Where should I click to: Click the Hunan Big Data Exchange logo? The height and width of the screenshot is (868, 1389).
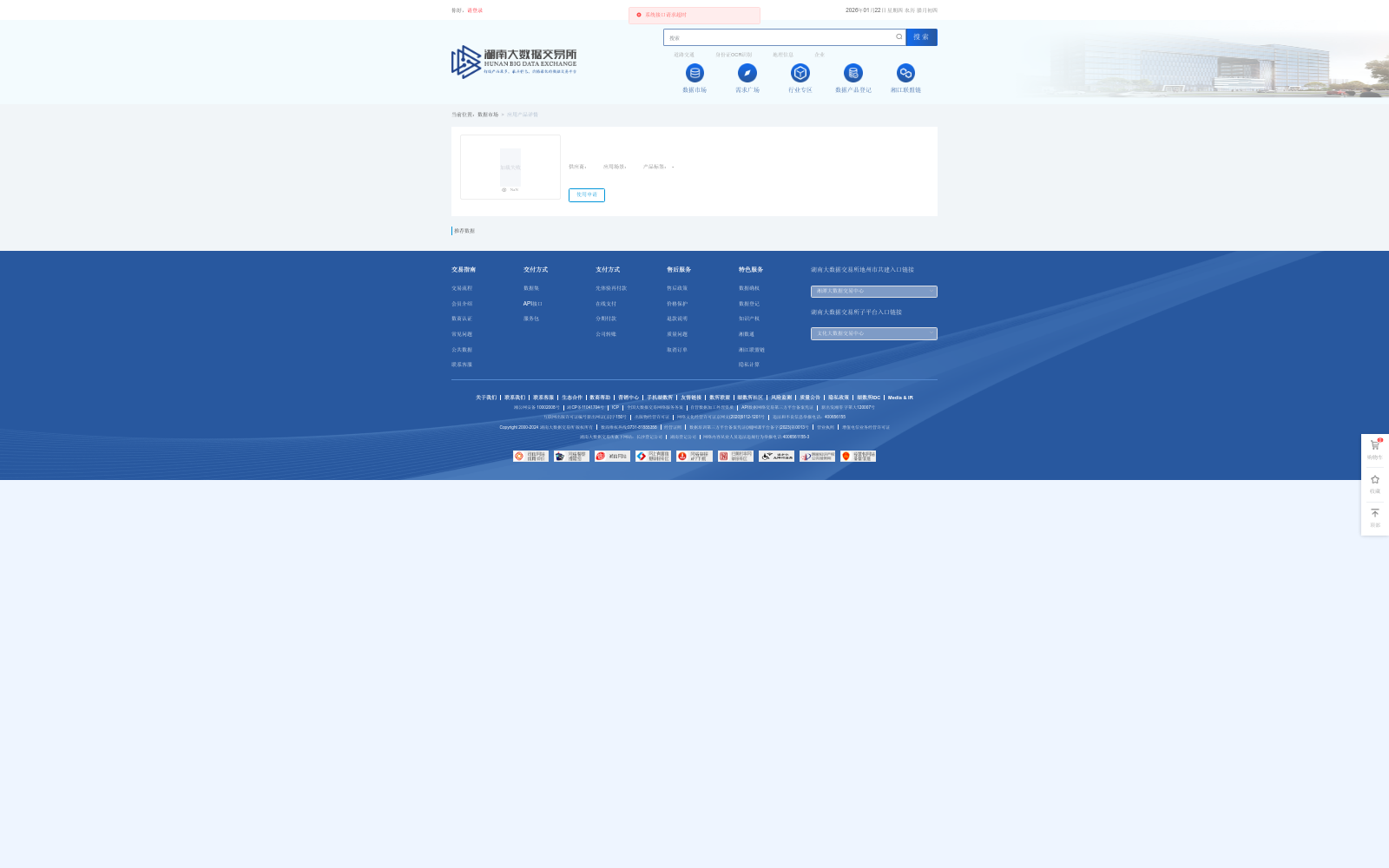(514, 62)
